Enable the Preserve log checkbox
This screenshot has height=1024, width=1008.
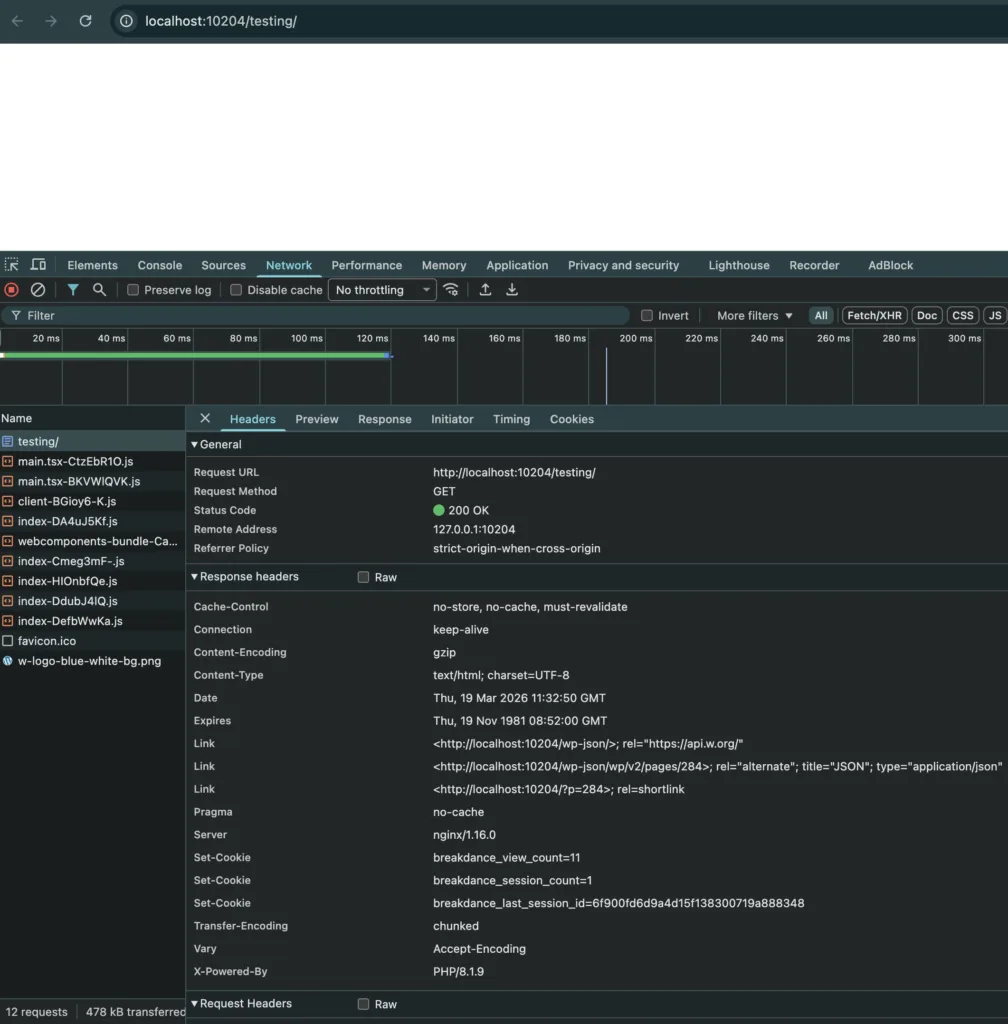[x=131, y=289]
